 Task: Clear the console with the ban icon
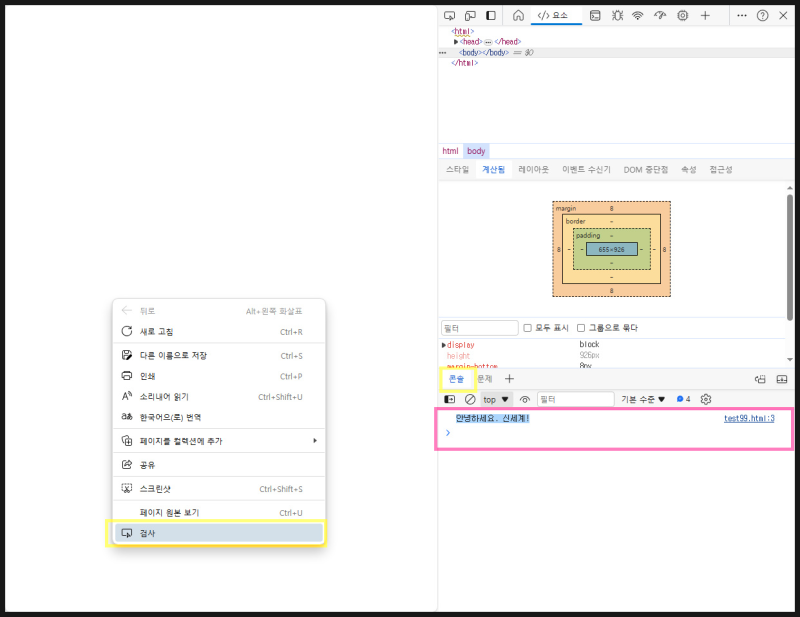click(470, 399)
